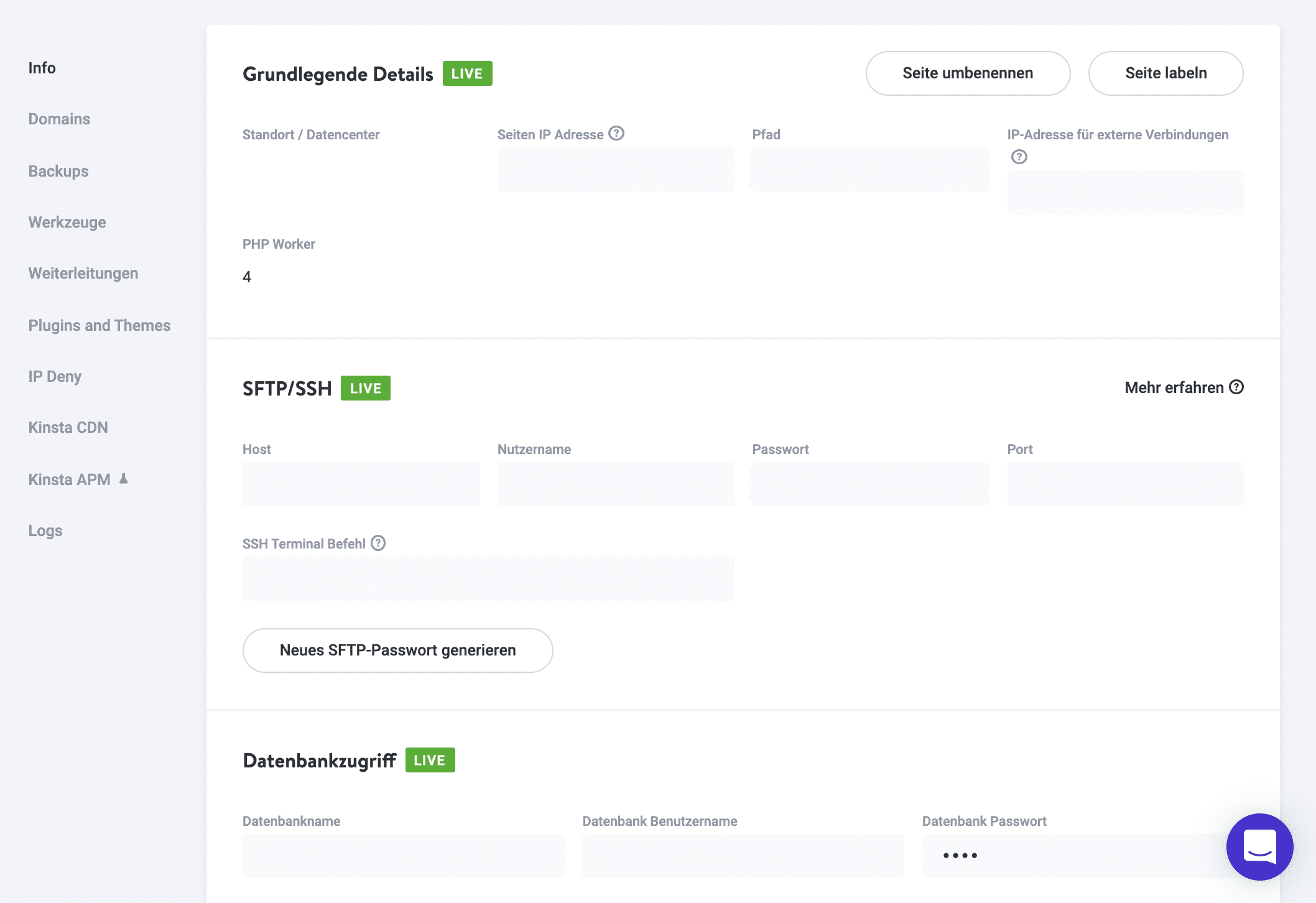Click the Domains sidebar icon
Screen dimensions: 1316x903
[59, 119]
